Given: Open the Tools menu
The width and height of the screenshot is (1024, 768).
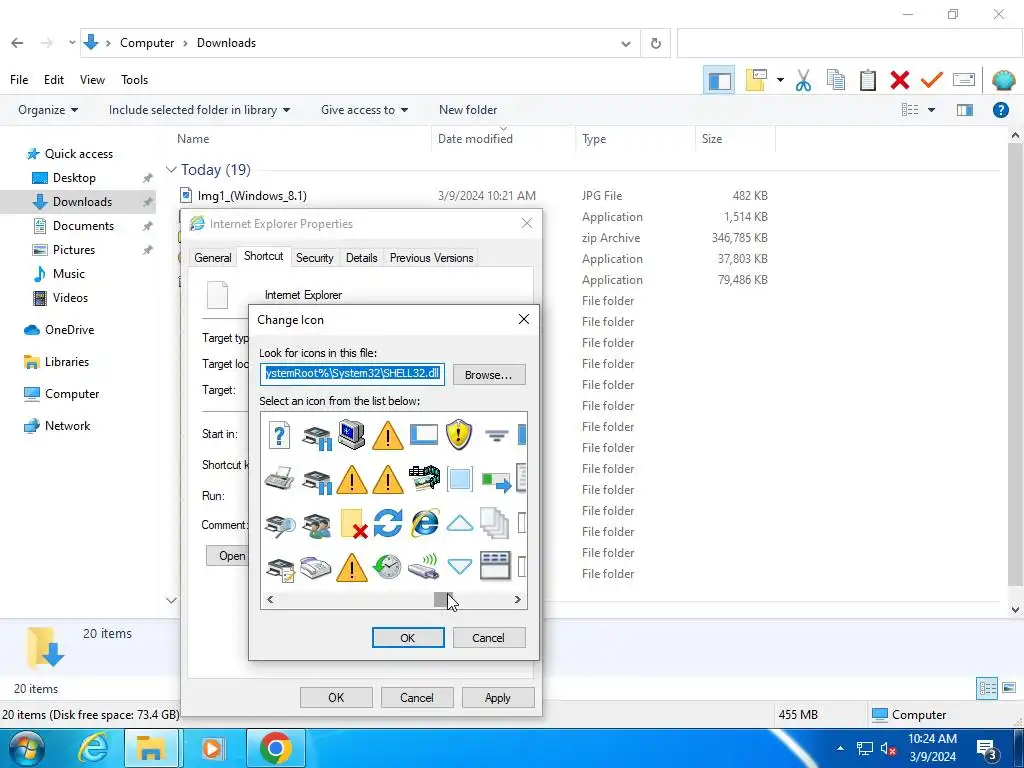Looking at the screenshot, I should [135, 80].
